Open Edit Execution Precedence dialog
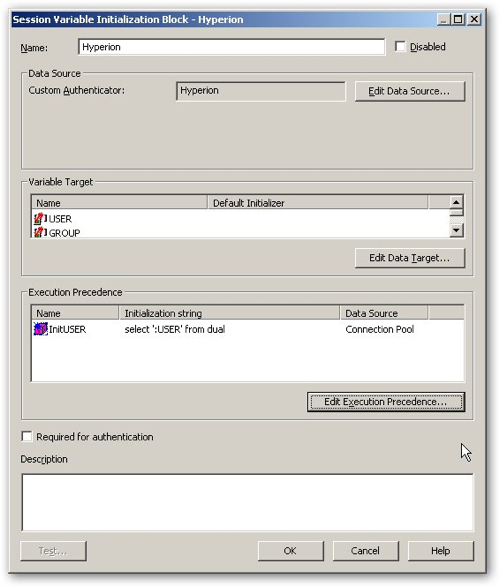The width and height of the screenshot is (500, 587). tap(386, 402)
